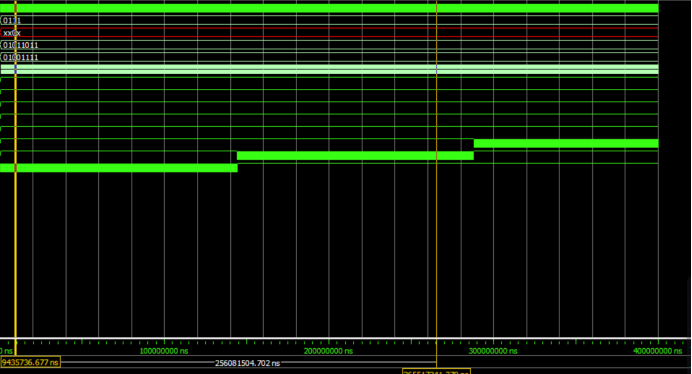Click the solid green top waveform bar
The height and width of the screenshot is (374, 692).
329,8
